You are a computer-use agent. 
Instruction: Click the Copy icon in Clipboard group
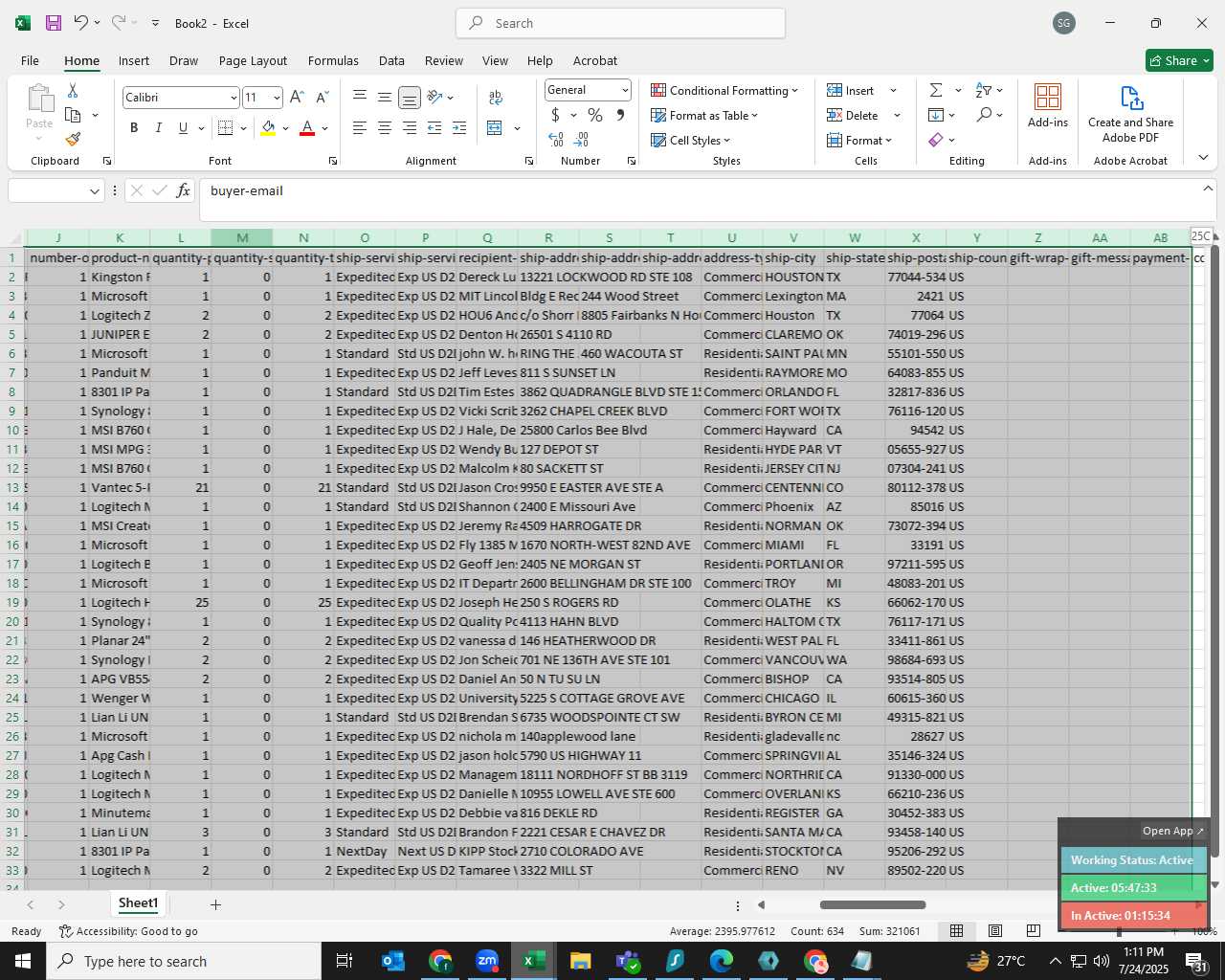[x=73, y=115]
